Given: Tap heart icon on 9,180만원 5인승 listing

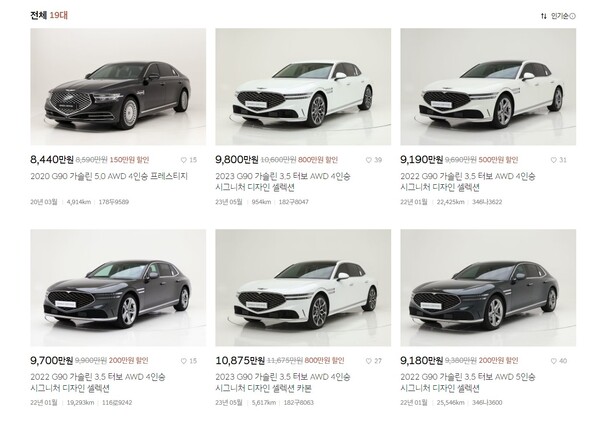Looking at the screenshot, I should [x=554, y=361].
